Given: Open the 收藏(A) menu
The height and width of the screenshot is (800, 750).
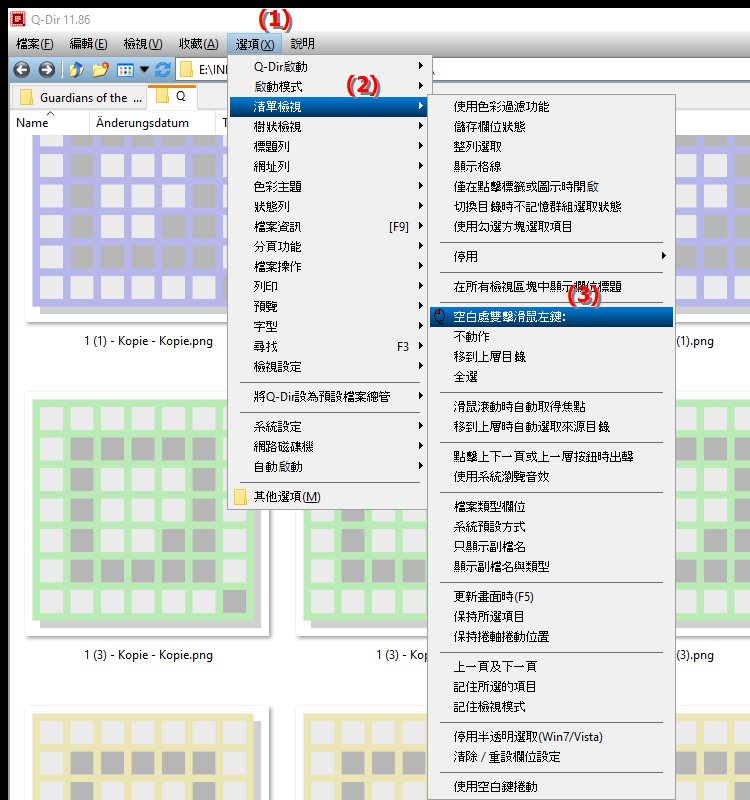Looking at the screenshot, I should point(198,44).
